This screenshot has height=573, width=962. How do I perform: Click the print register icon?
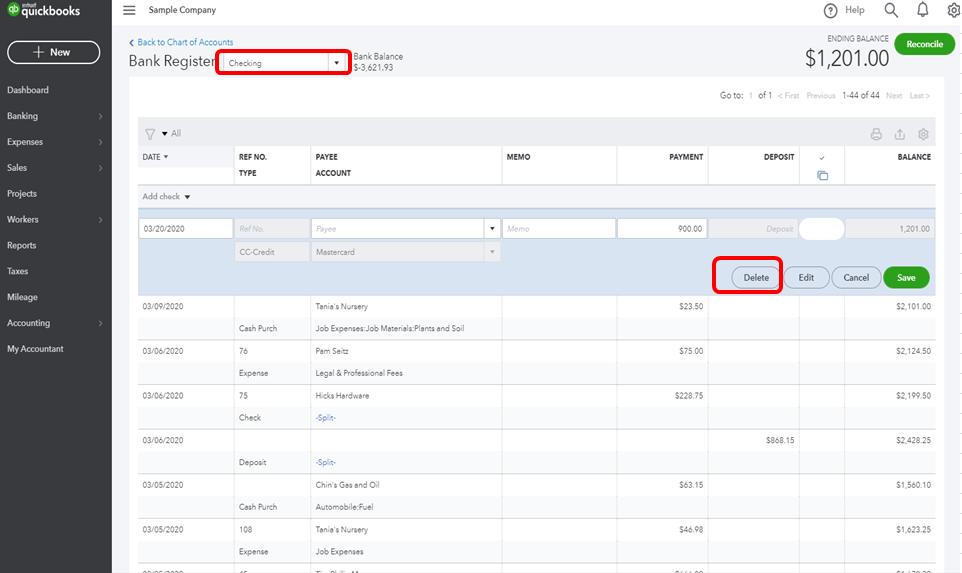[876, 134]
